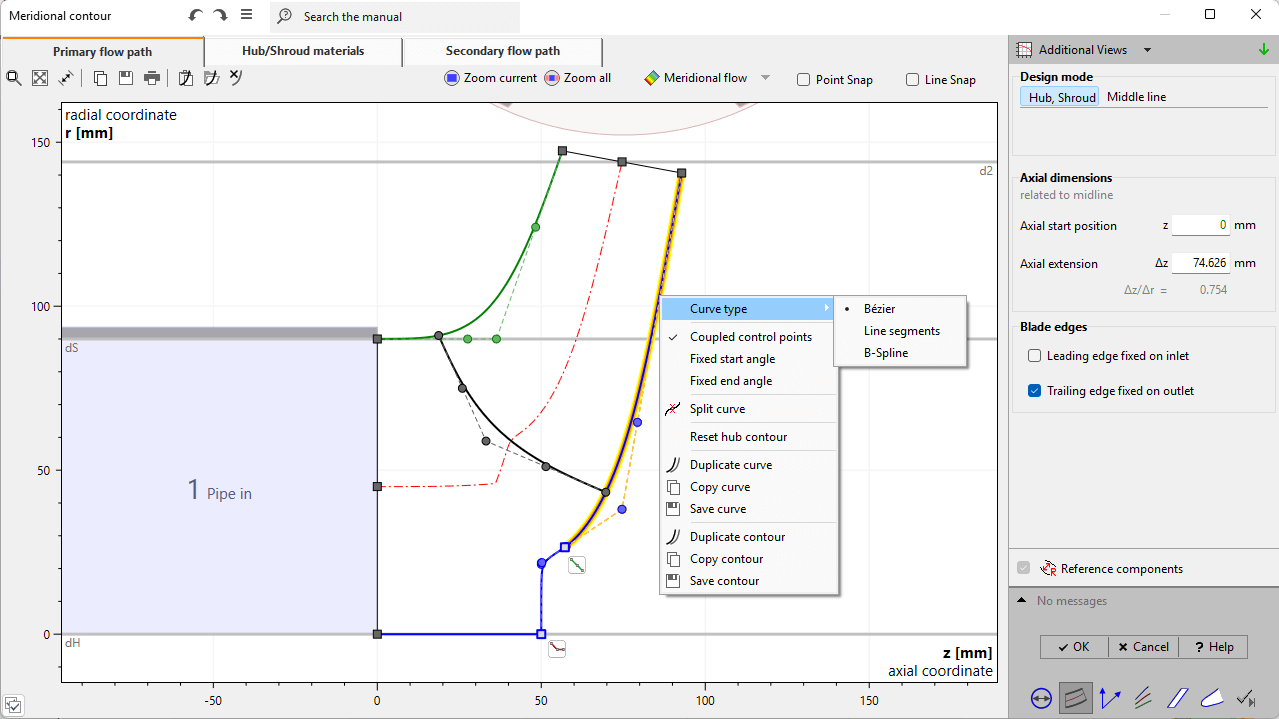Click the fit view icon
The height and width of the screenshot is (719, 1279).
[x=40, y=78]
